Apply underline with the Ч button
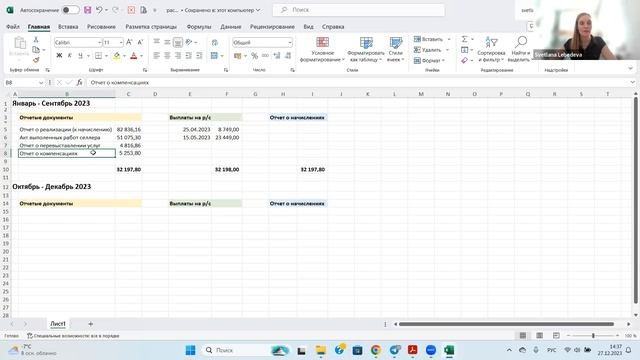Viewport: 640px width, 360px height. click(80, 56)
